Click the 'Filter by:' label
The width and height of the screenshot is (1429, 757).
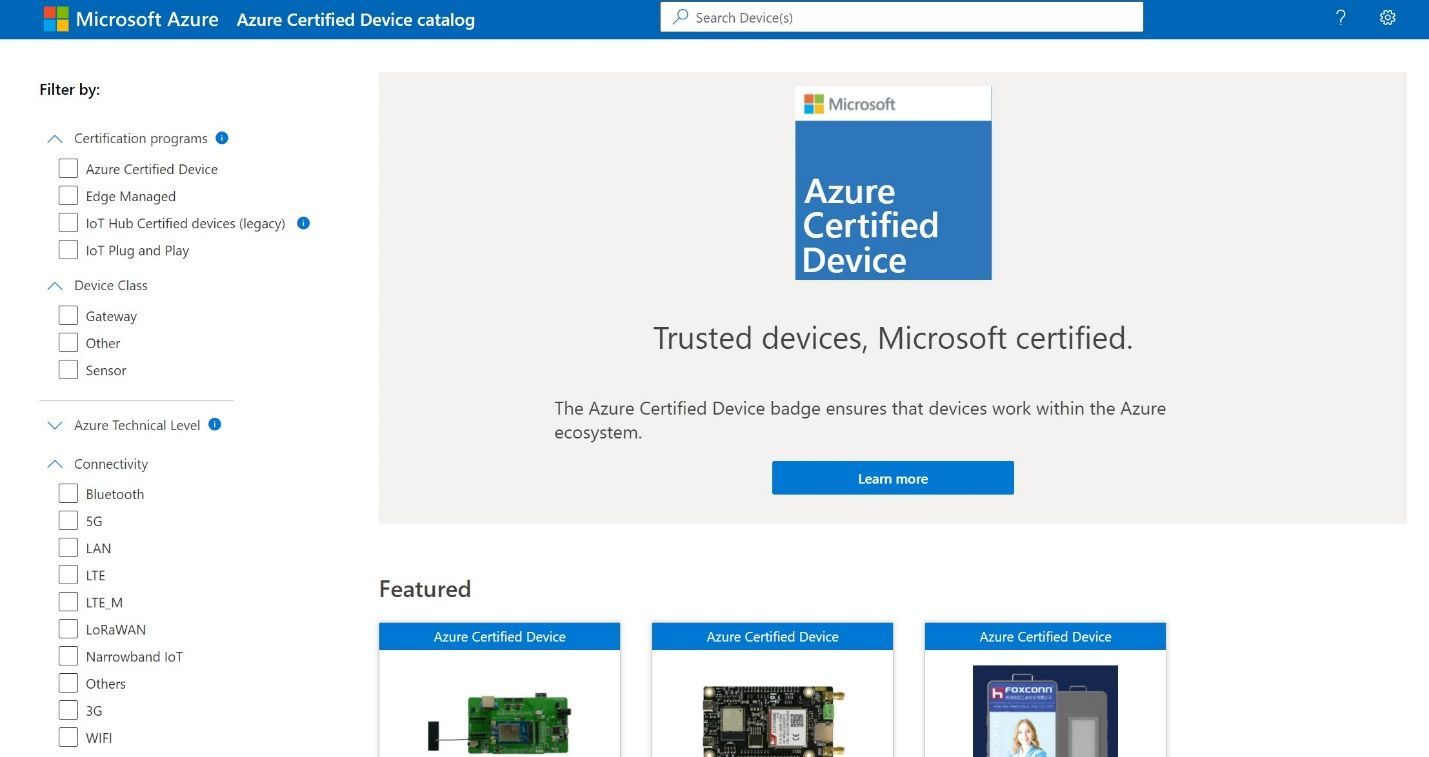click(70, 90)
